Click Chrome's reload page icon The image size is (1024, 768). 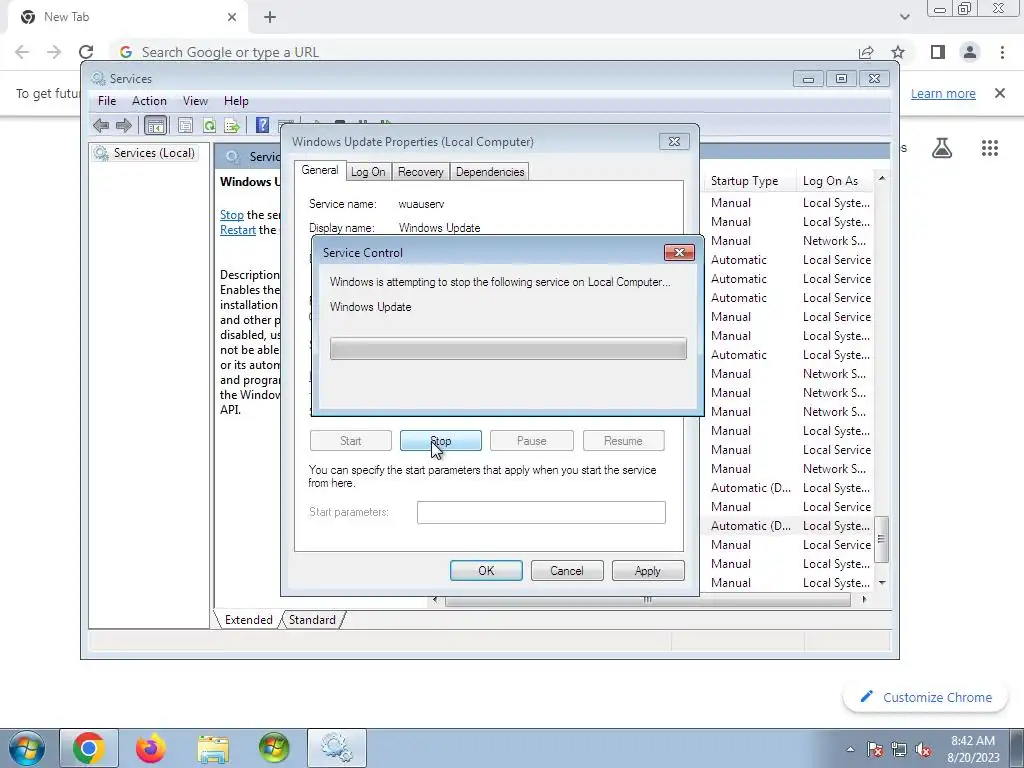pos(86,52)
